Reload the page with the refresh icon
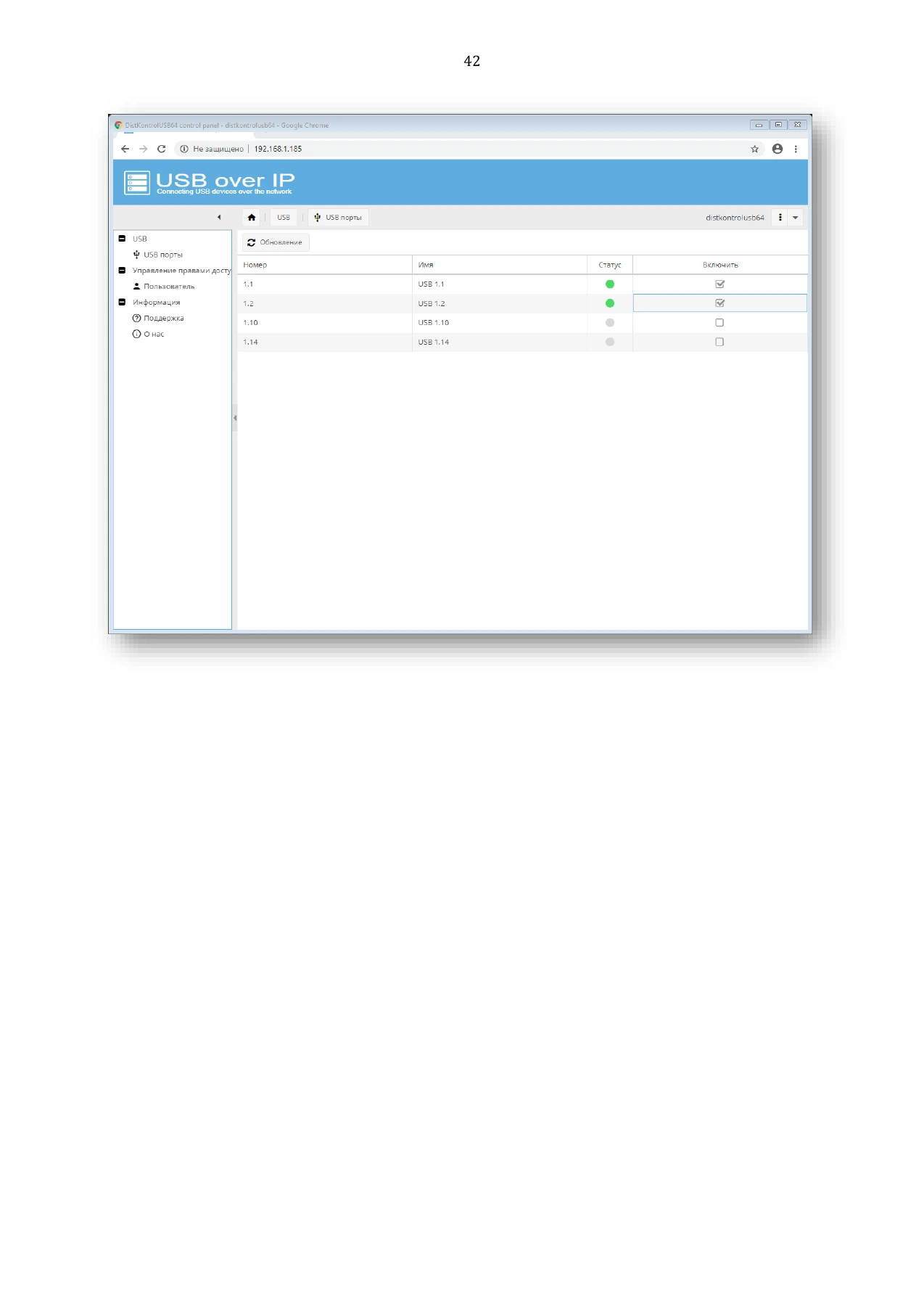 (161, 149)
